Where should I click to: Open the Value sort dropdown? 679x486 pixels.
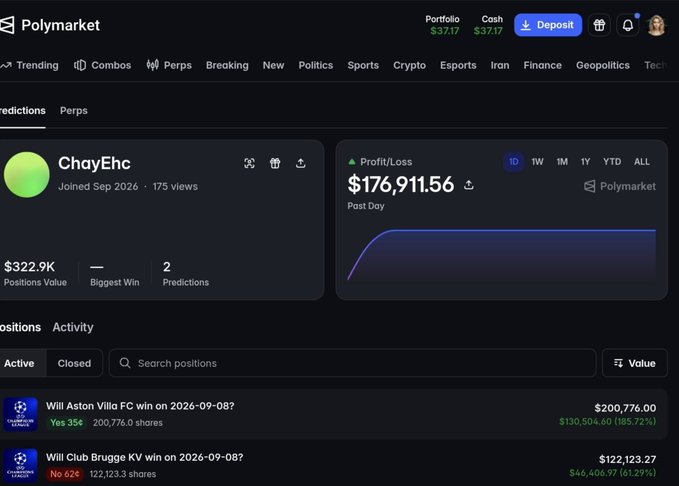[634, 363]
